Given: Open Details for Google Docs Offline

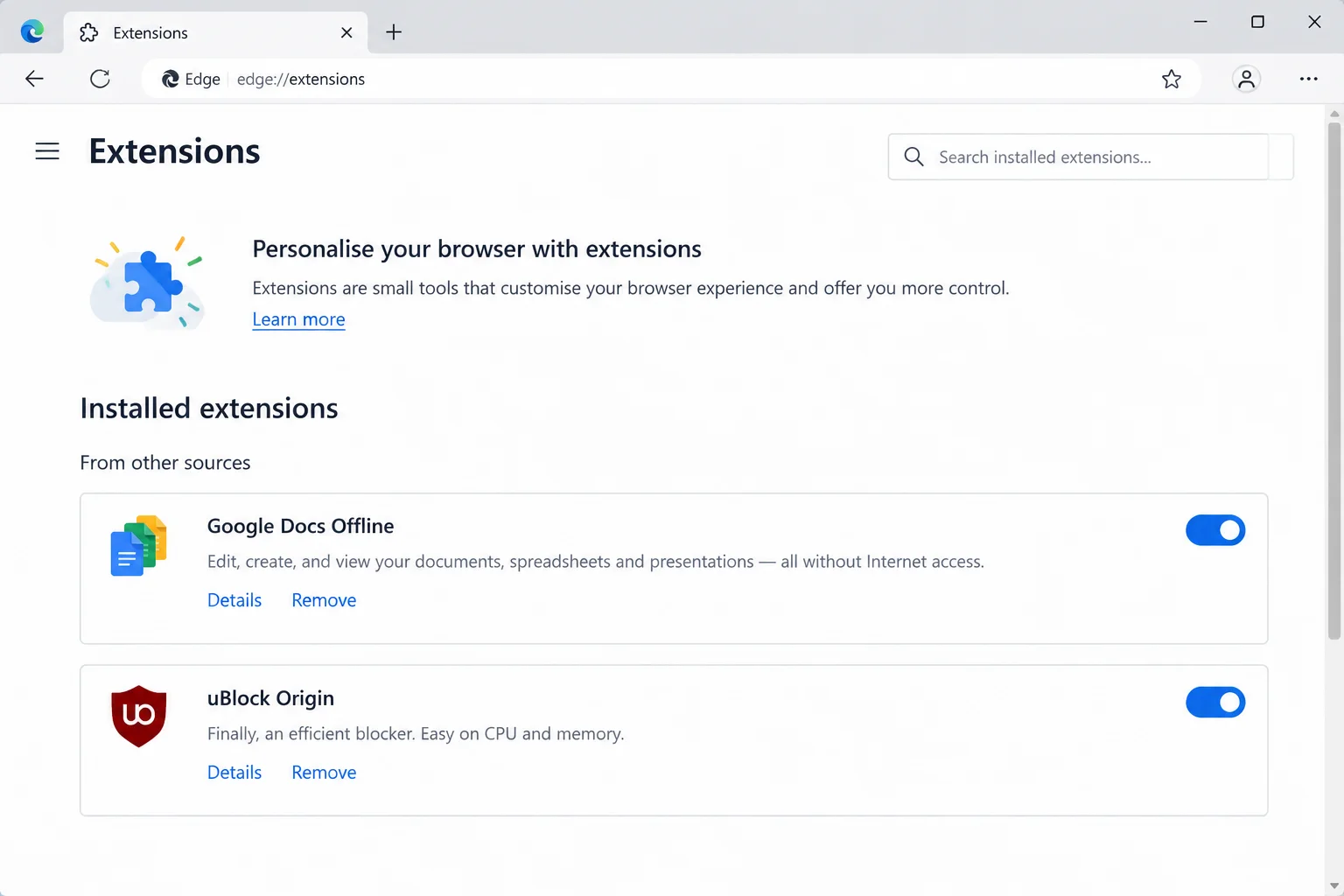Looking at the screenshot, I should click(x=234, y=600).
